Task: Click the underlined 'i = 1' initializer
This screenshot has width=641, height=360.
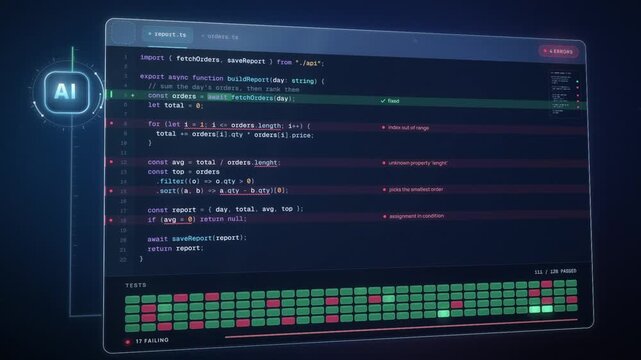Action: click(194, 125)
